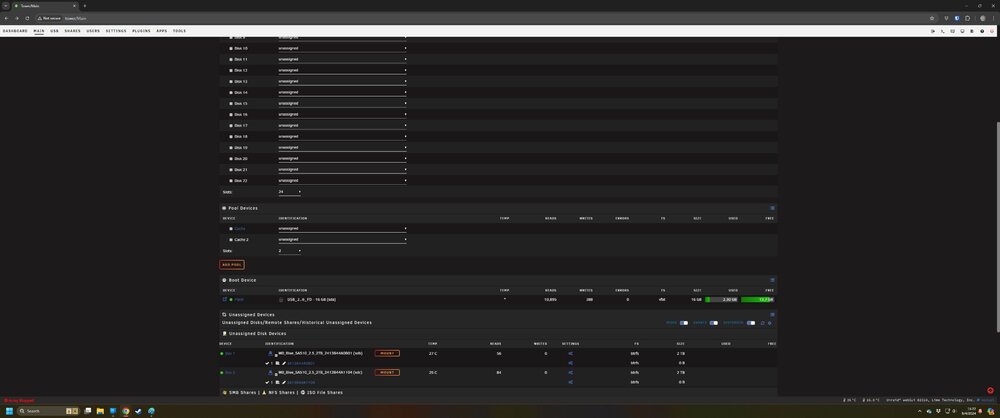Viewport: 1000px width, 418px height.
Task: Open File Explorer from the taskbar
Action: point(100,411)
